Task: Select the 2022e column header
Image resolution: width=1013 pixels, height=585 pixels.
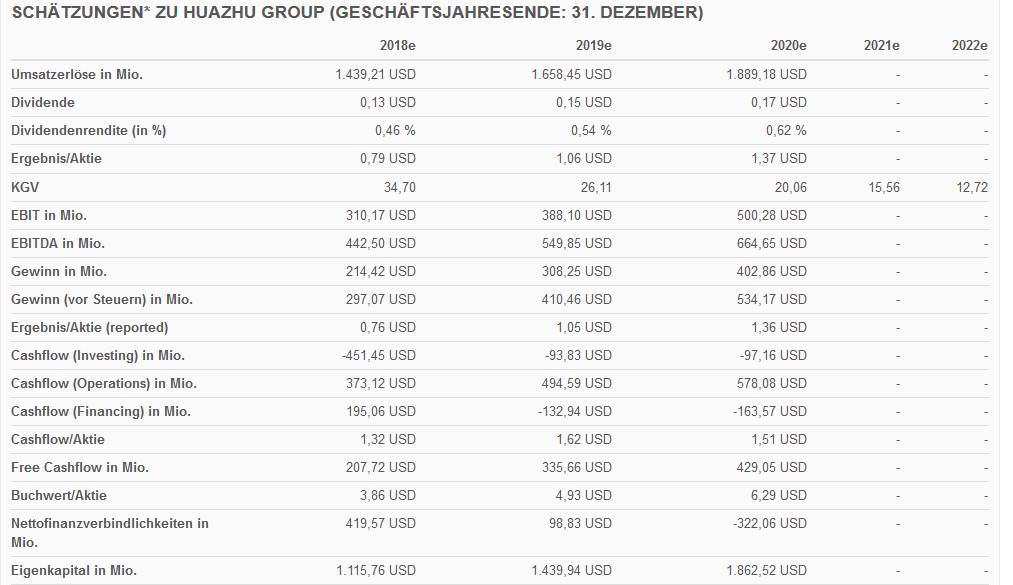Action: (969, 46)
